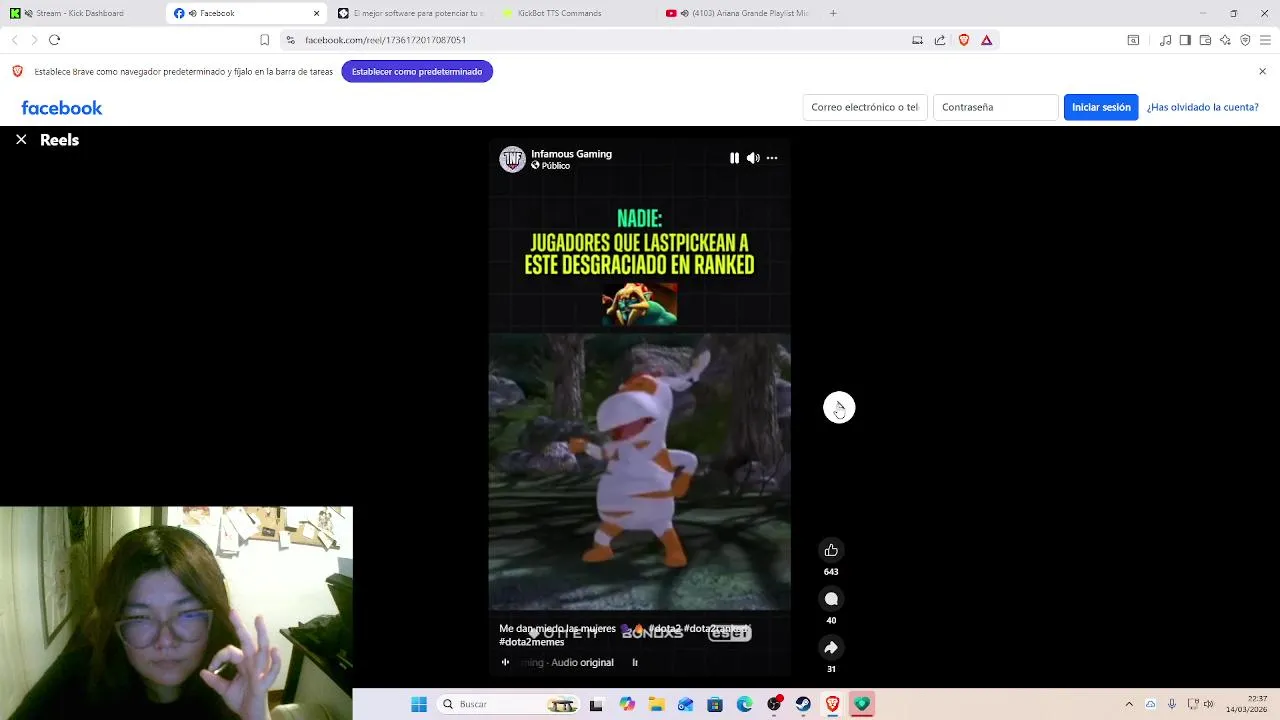The height and width of the screenshot is (720, 1280).
Task: Open Copilot from the taskbar
Action: (x=627, y=704)
